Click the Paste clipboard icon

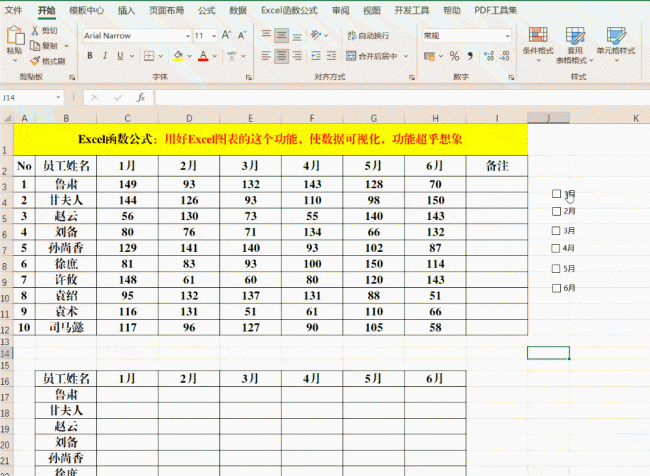15,35
